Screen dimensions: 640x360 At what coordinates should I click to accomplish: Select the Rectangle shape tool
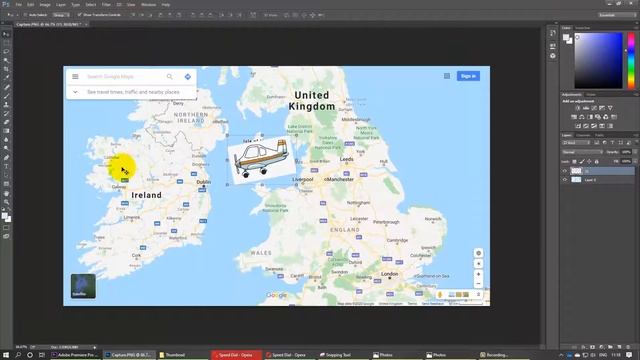(6, 184)
